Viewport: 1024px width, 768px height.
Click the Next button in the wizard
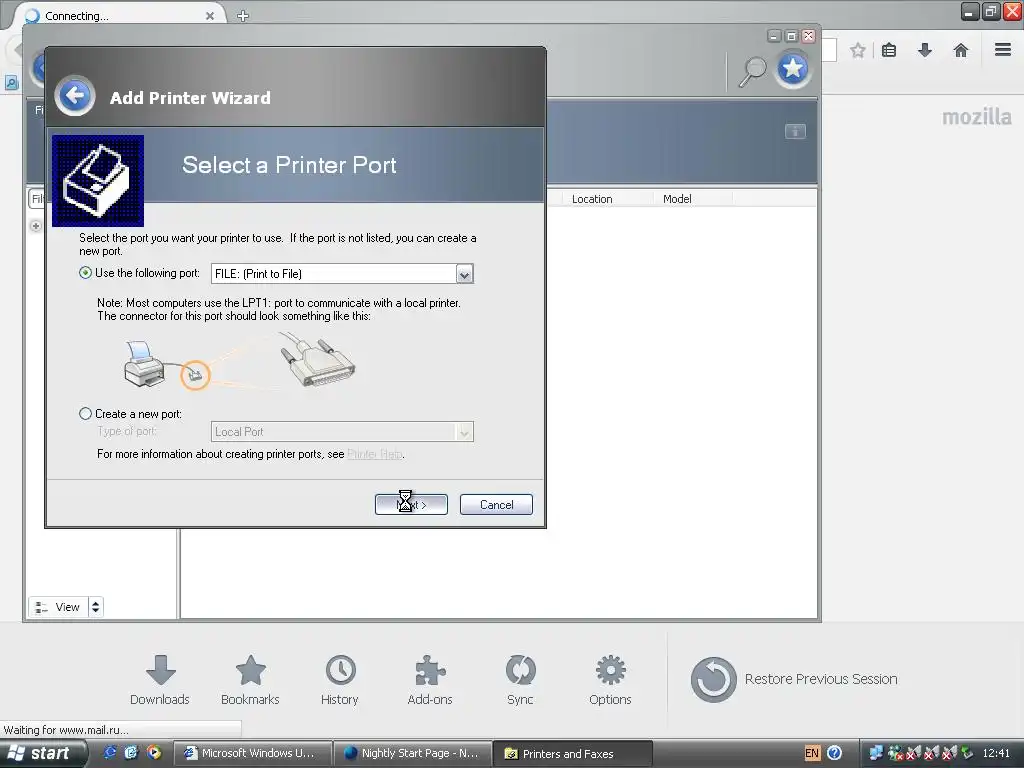coord(411,505)
